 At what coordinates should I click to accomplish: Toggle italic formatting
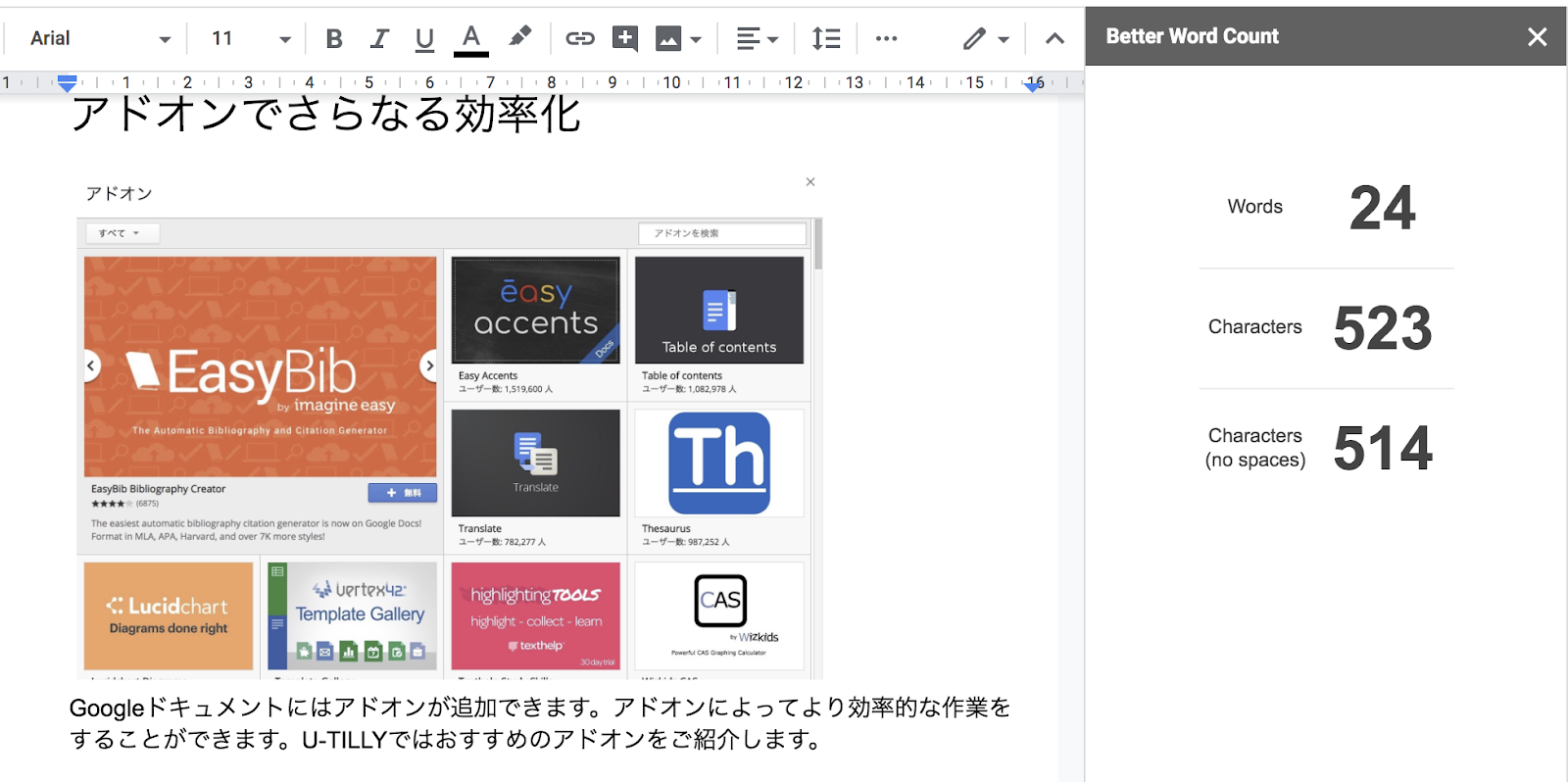coord(379,39)
